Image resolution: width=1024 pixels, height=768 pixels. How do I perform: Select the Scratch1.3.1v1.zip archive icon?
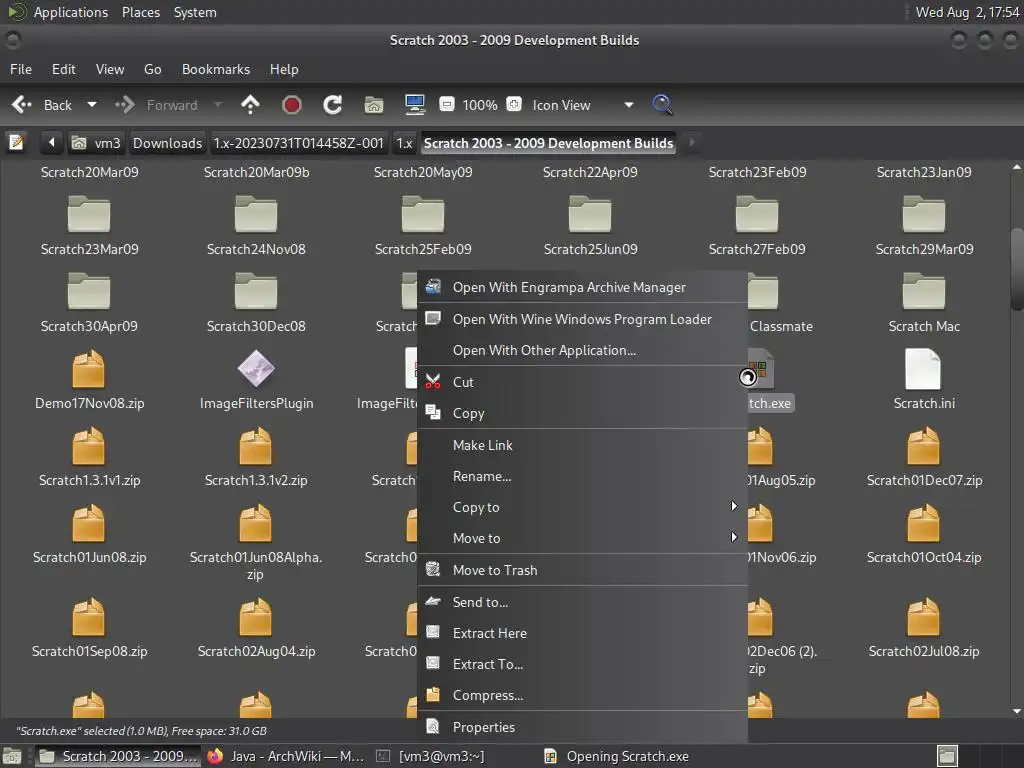coord(89,446)
